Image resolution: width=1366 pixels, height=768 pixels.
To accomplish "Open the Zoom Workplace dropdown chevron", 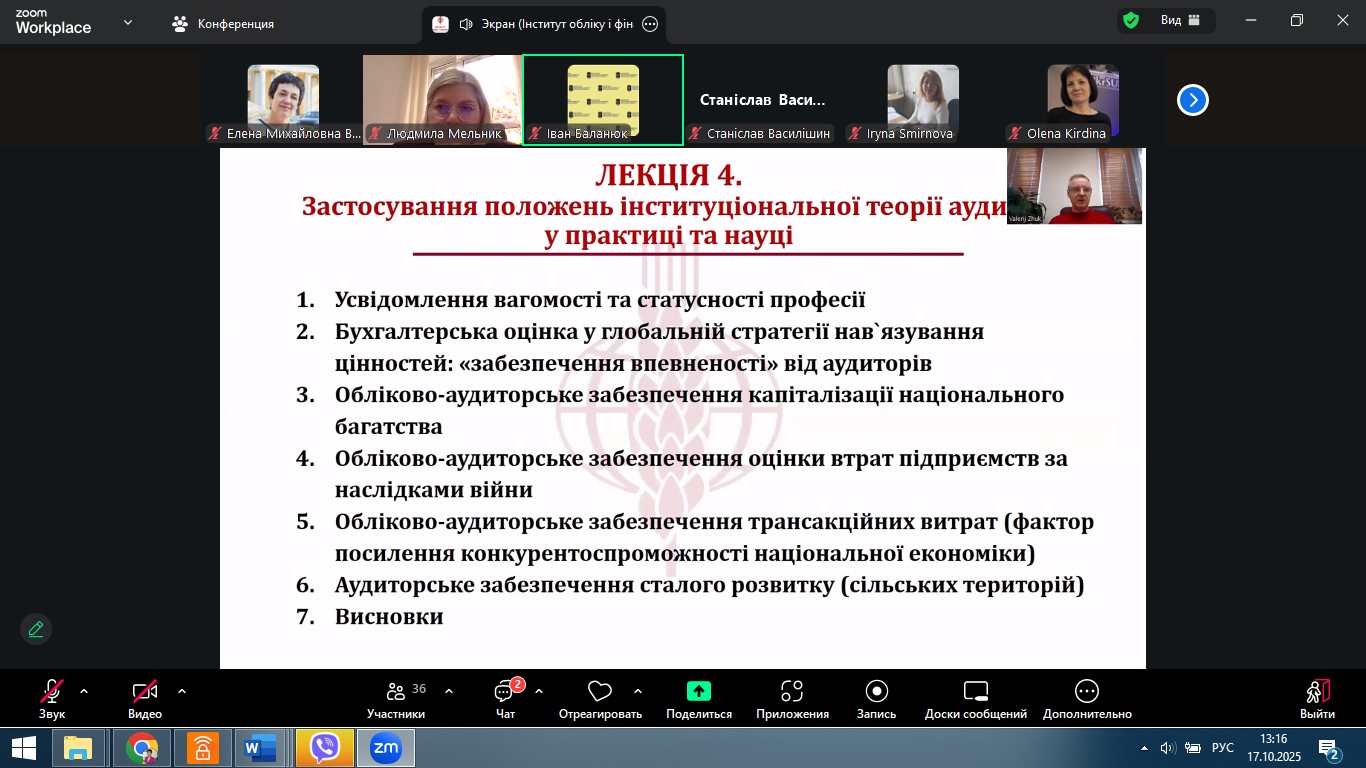I will (128, 22).
